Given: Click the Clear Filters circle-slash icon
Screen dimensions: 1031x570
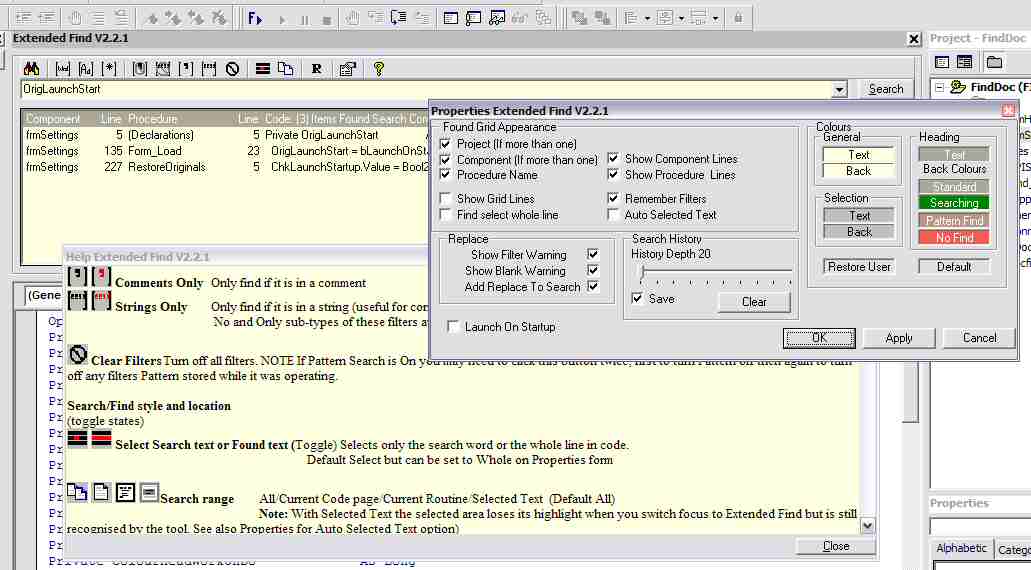Looking at the screenshot, I should click(232, 69).
